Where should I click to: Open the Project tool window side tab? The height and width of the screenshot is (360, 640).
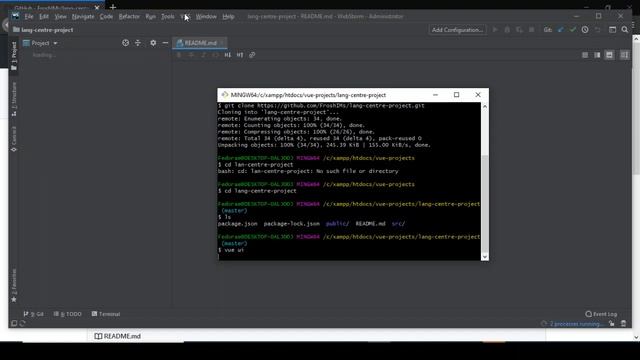[x=14, y=56]
